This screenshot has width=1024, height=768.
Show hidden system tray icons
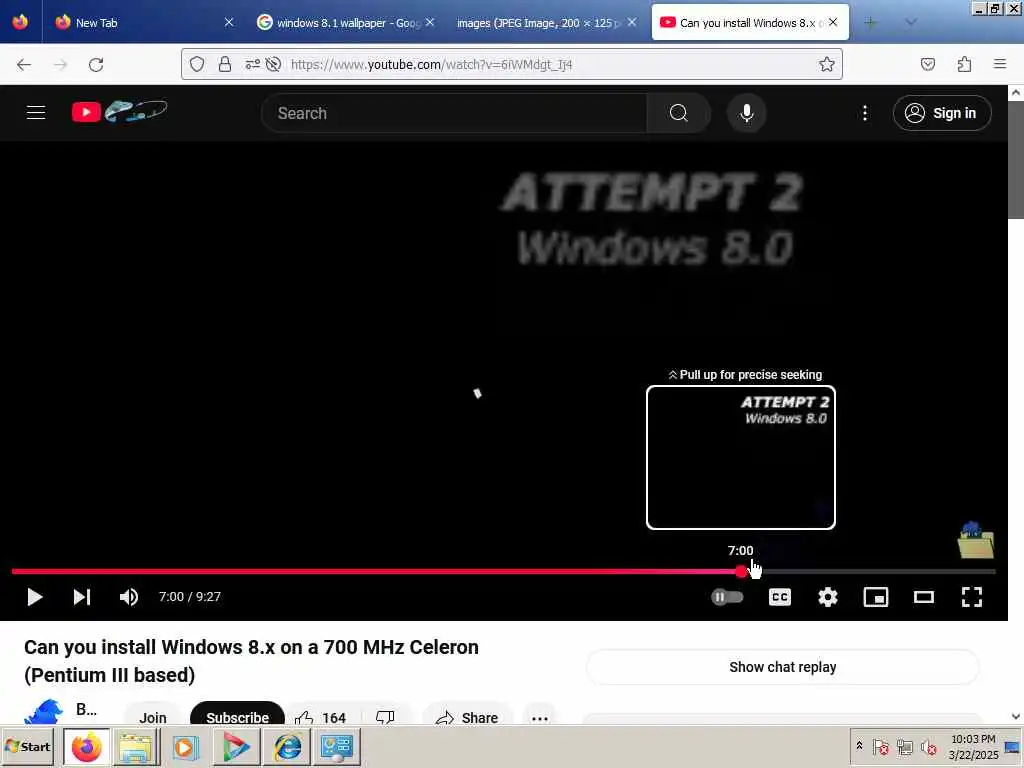click(x=859, y=745)
